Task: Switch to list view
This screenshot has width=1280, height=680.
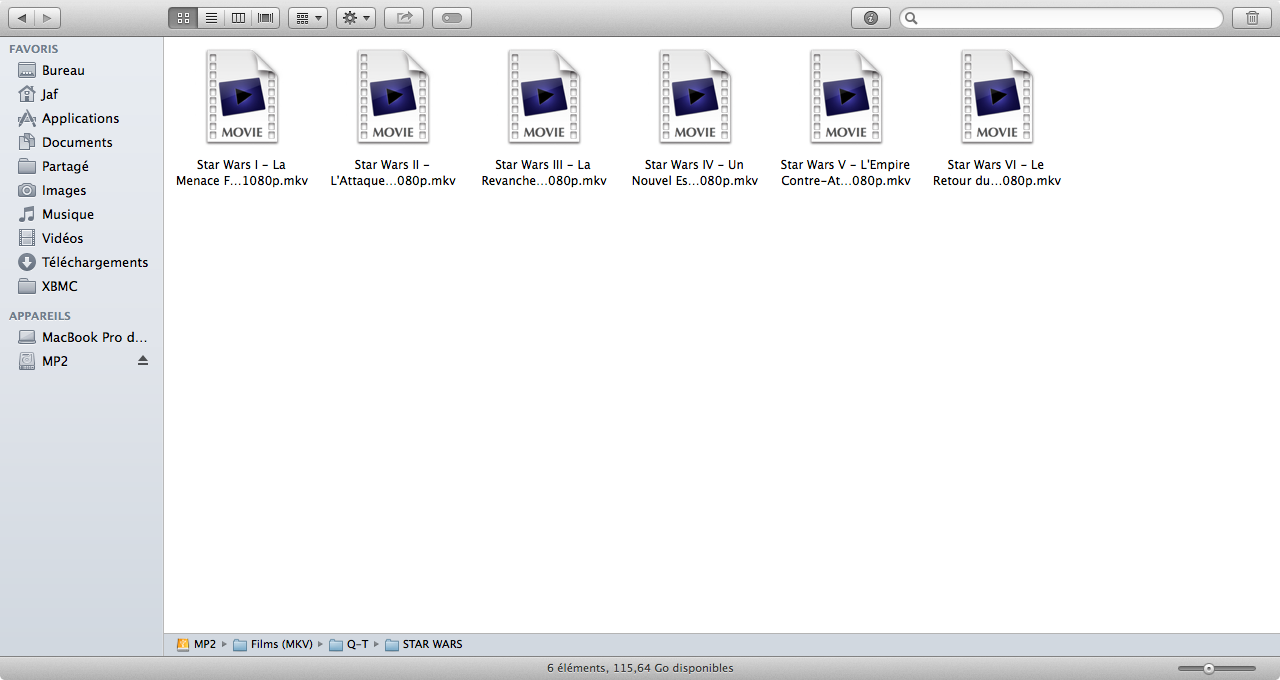Action: (x=211, y=18)
